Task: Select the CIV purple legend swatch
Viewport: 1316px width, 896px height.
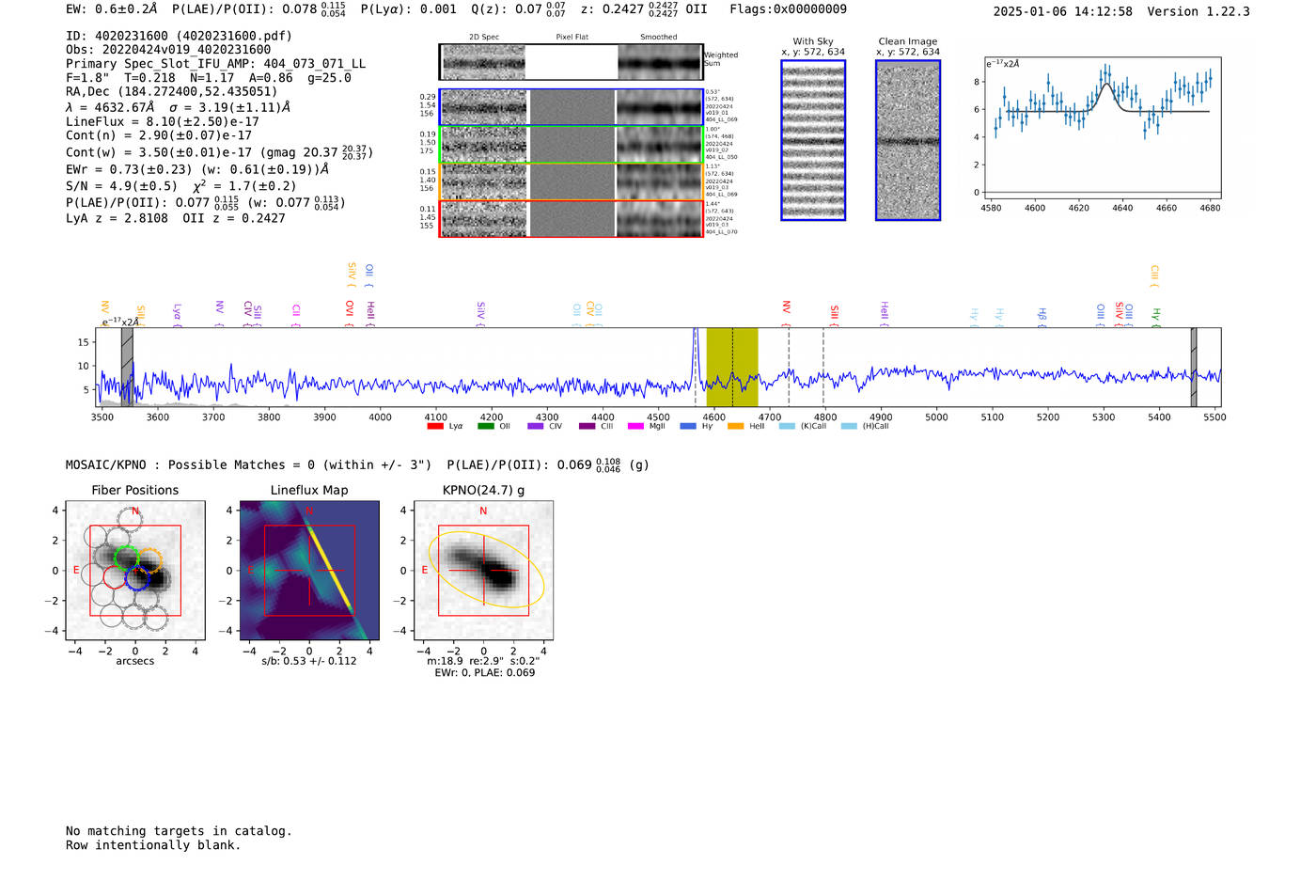Action: pos(536,427)
